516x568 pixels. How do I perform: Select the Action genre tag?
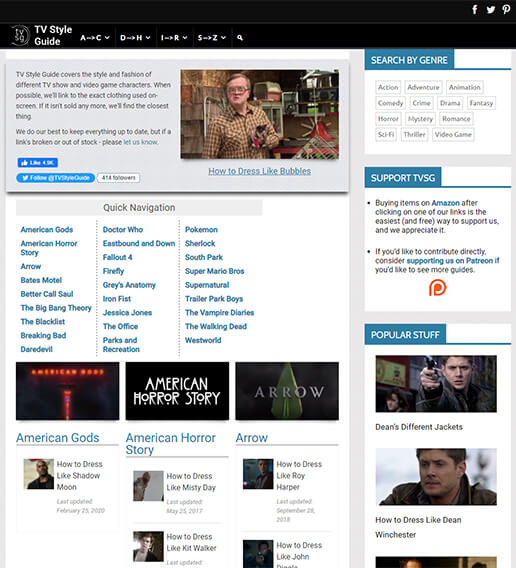[x=388, y=87]
